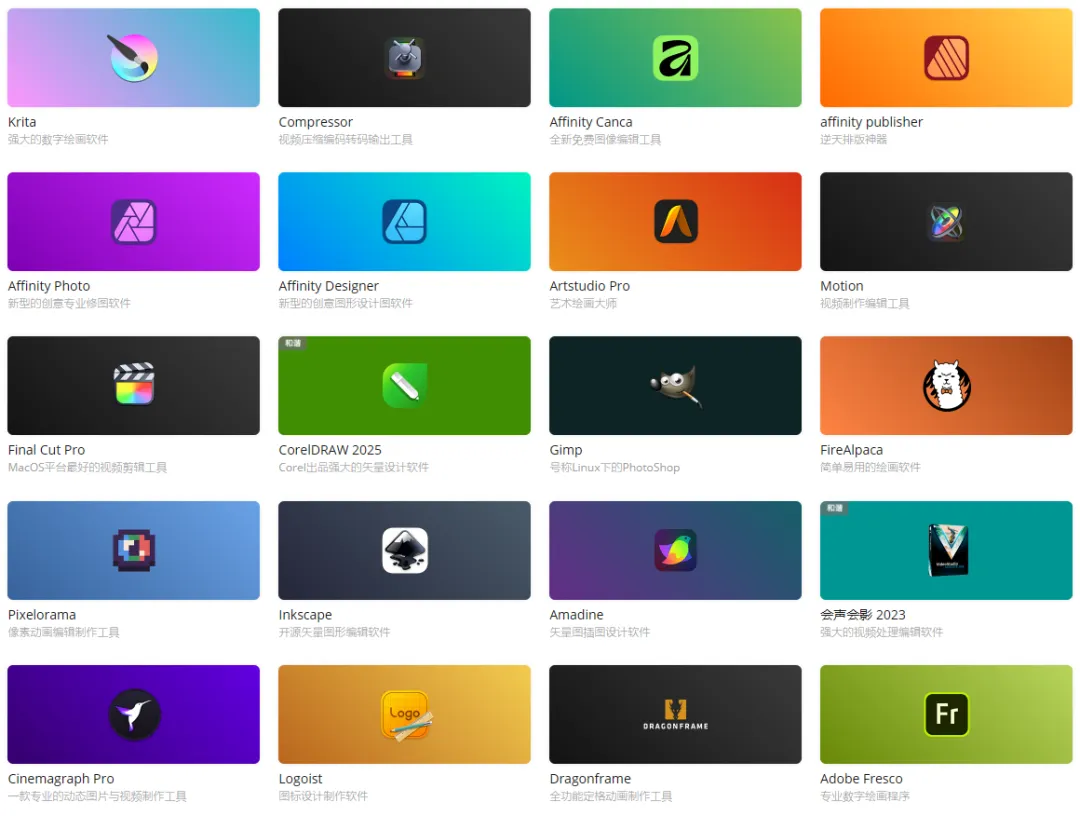
Task: Click description 全新免费图像编辑工具
Action: pos(605,139)
